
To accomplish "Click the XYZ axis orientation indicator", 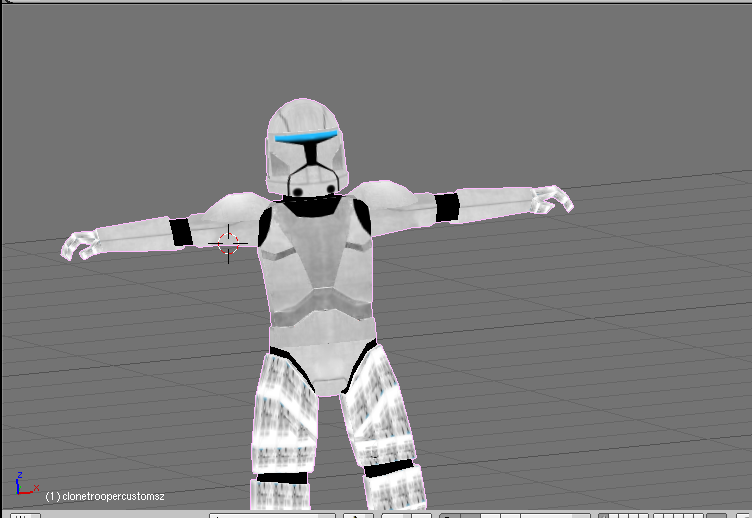I will pyautogui.click(x=27, y=483).
